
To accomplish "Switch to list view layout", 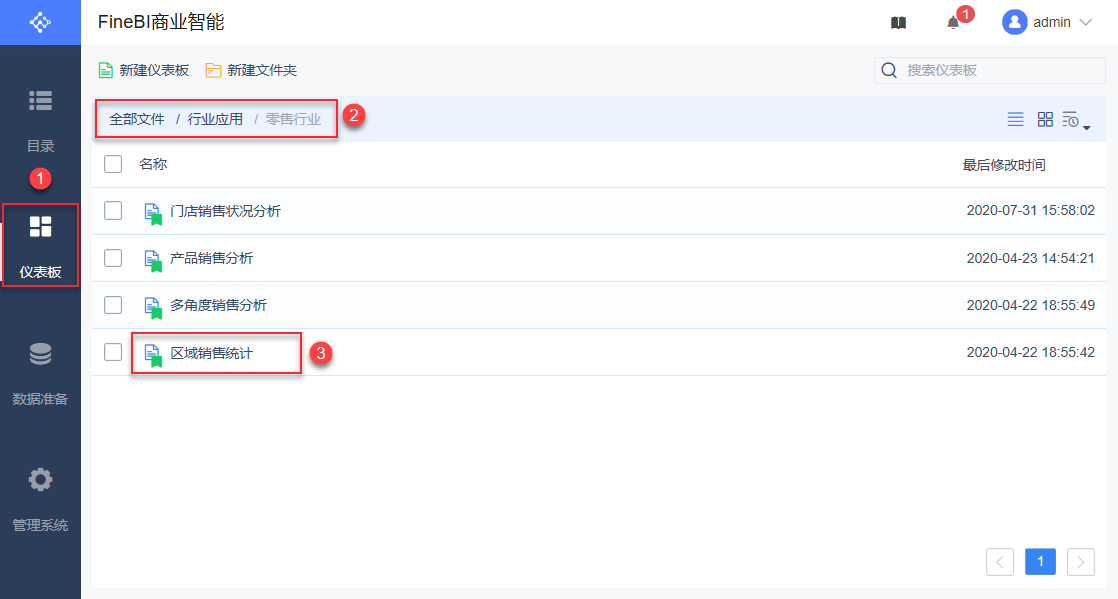I will click(1015, 119).
